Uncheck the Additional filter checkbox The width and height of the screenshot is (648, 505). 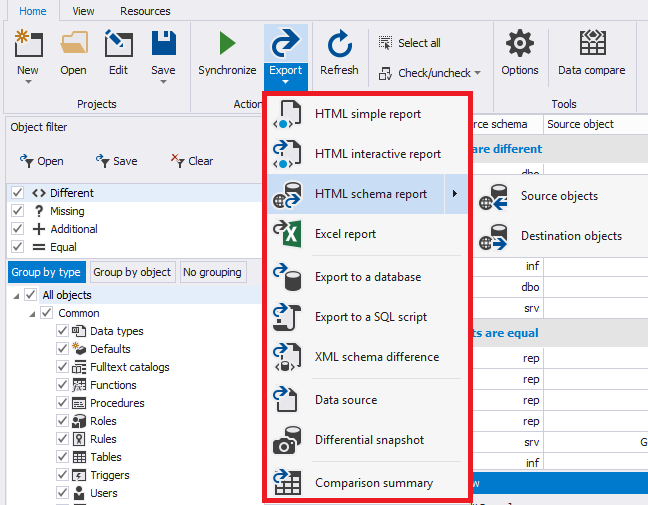click(17, 229)
